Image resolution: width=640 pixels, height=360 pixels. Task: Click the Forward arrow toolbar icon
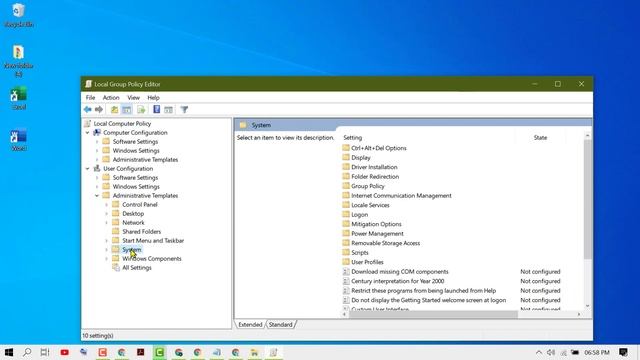pyautogui.click(x=99, y=109)
